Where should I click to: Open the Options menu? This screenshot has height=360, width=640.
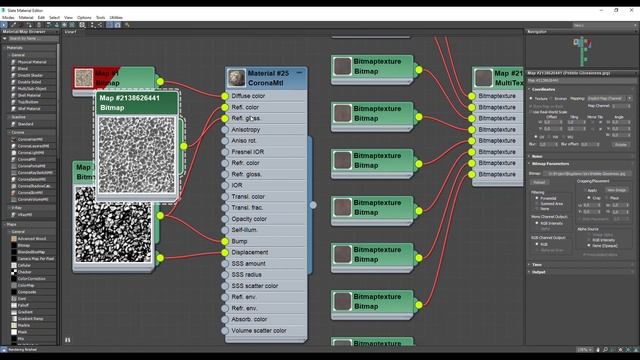84,18
